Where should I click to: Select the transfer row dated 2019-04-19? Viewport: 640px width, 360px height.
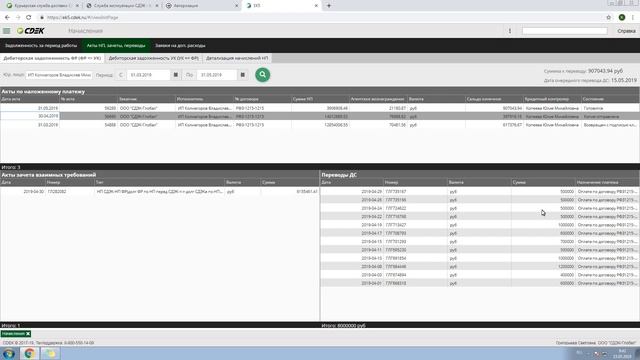tap(480, 225)
